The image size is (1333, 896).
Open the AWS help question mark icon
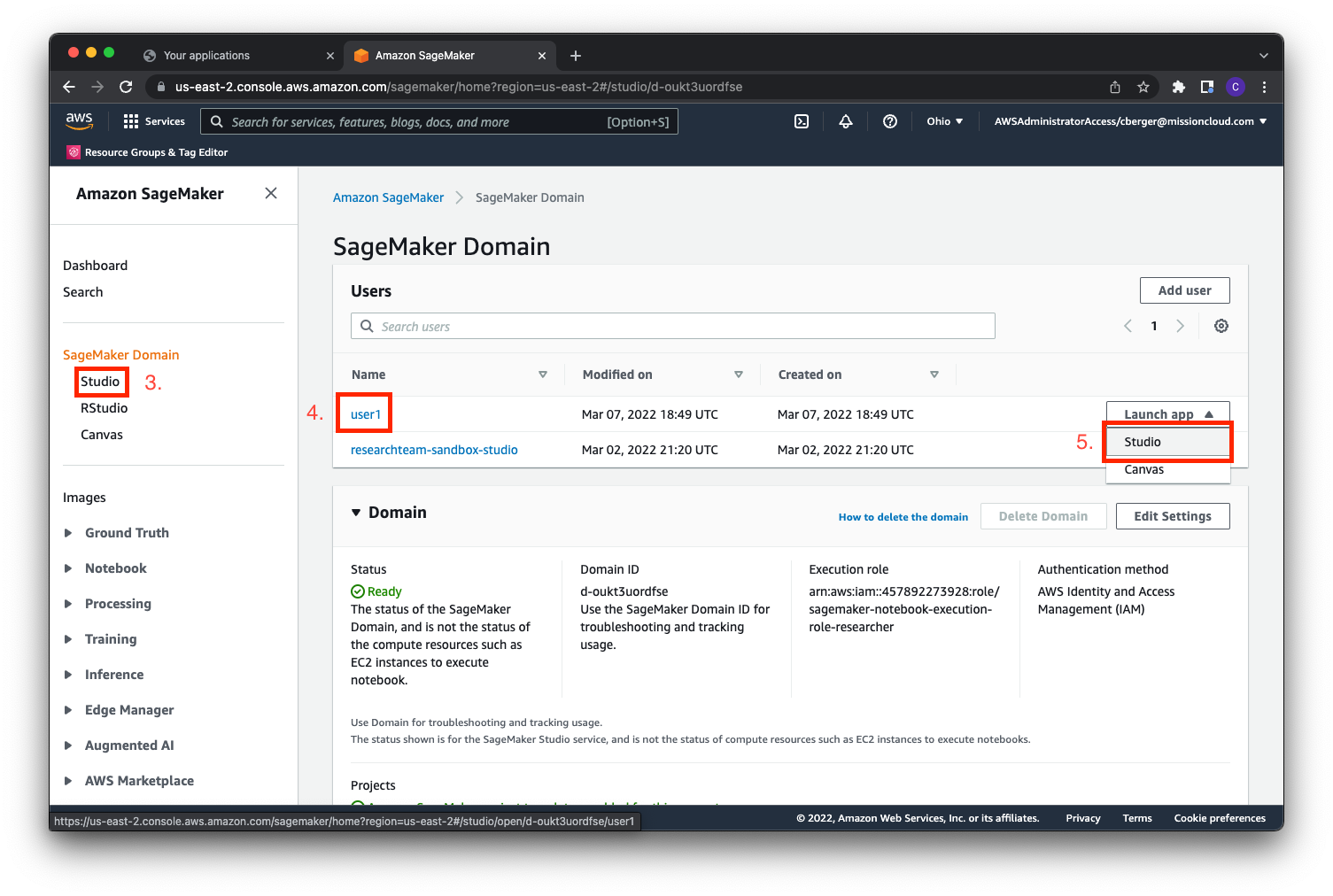coord(890,121)
